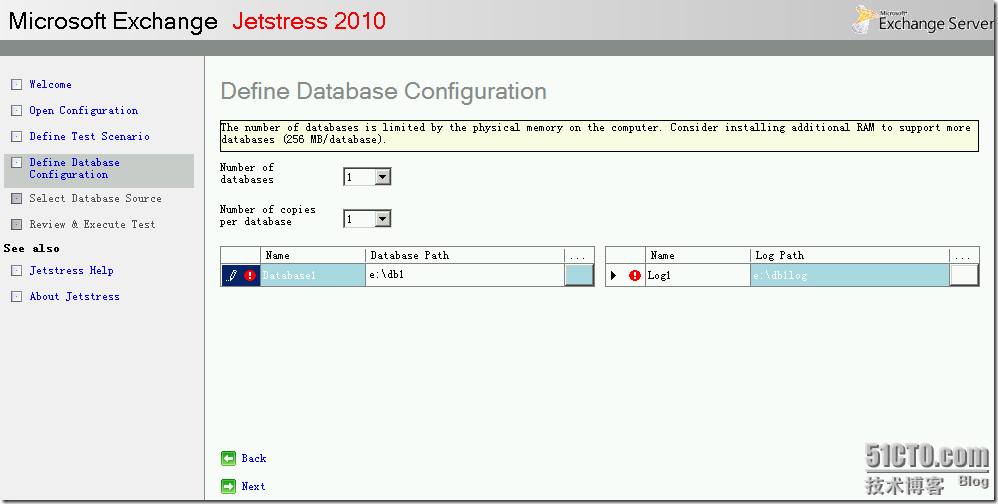
Task: Expand Number of copies per database dropdown
Action: [383, 219]
